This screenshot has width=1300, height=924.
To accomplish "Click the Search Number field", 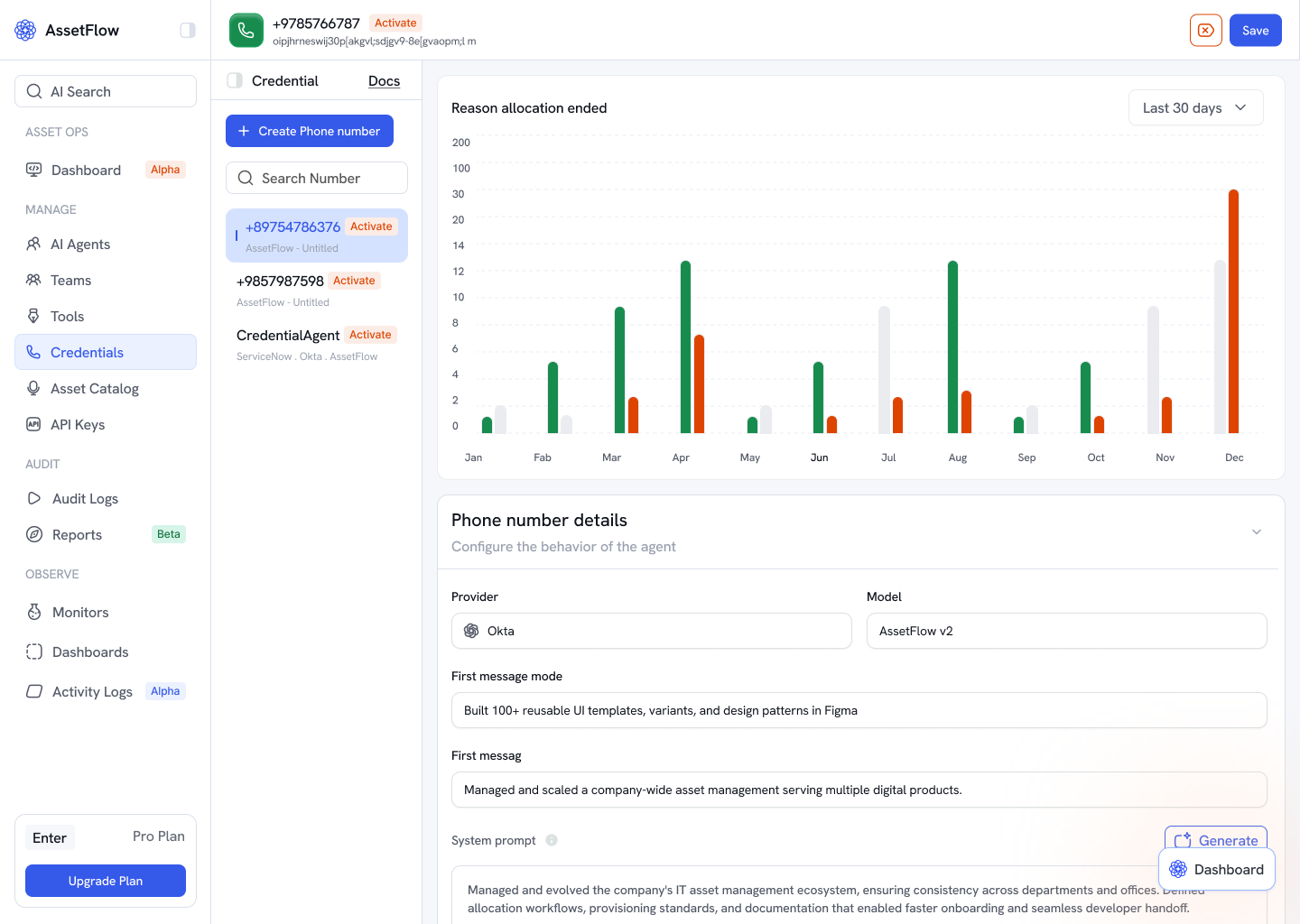I will pyautogui.click(x=317, y=178).
